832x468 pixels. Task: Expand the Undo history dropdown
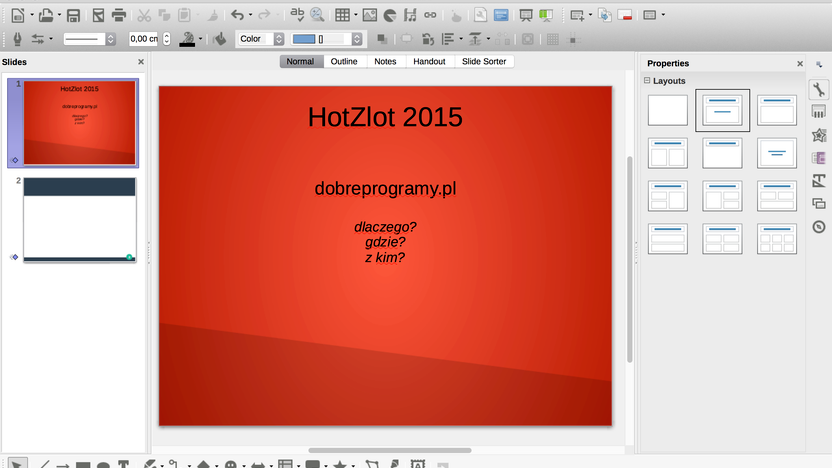pyautogui.click(x=250, y=15)
